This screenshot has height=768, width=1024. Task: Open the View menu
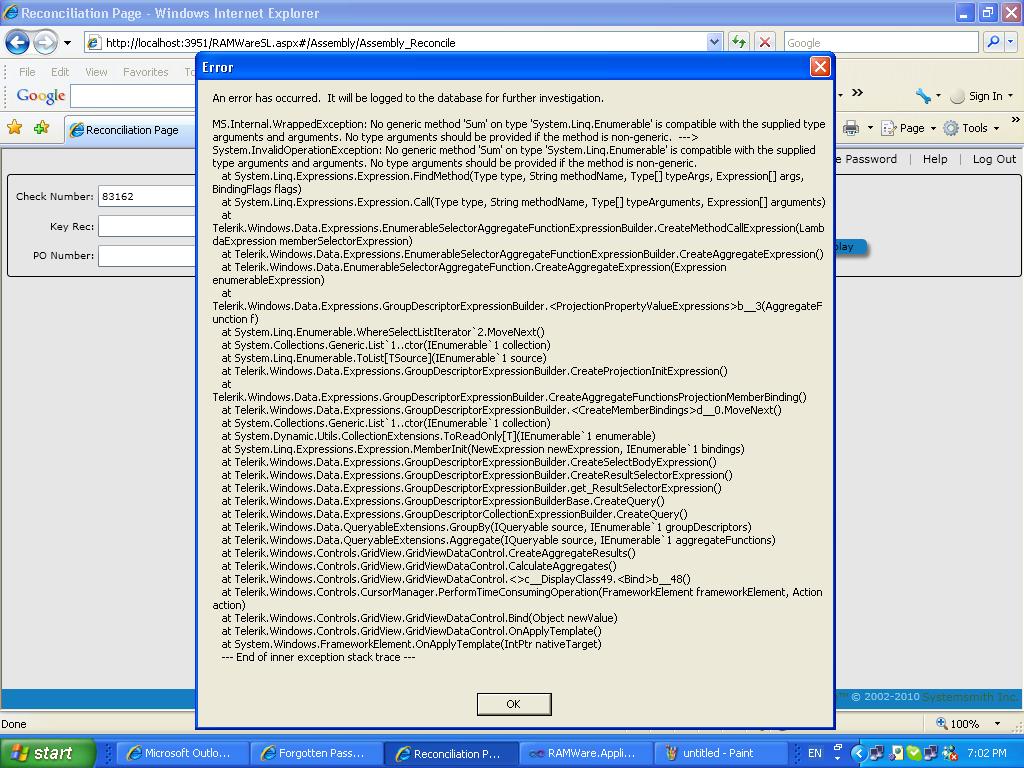[x=96, y=72]
